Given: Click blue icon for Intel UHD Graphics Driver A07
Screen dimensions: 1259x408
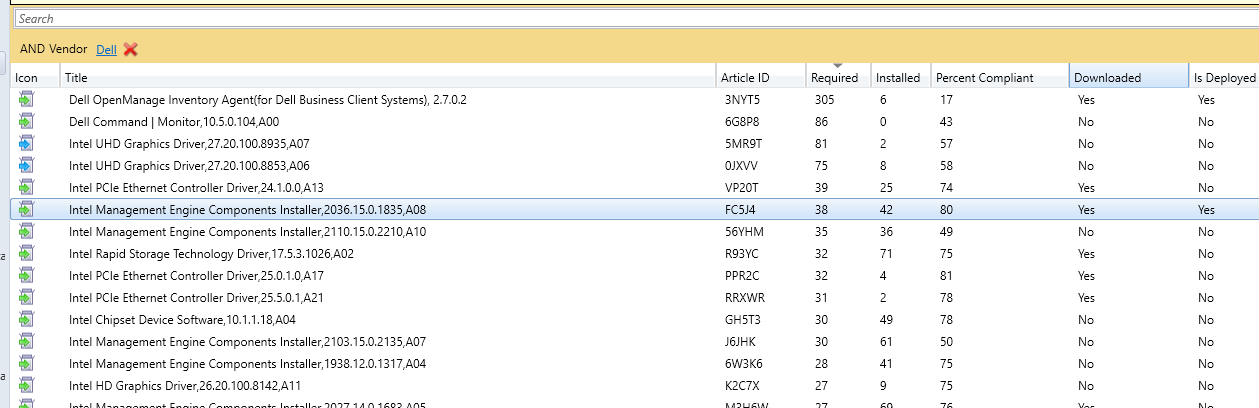Looking at the screenshot, I should pyautogui.click(x=26, y=144).
